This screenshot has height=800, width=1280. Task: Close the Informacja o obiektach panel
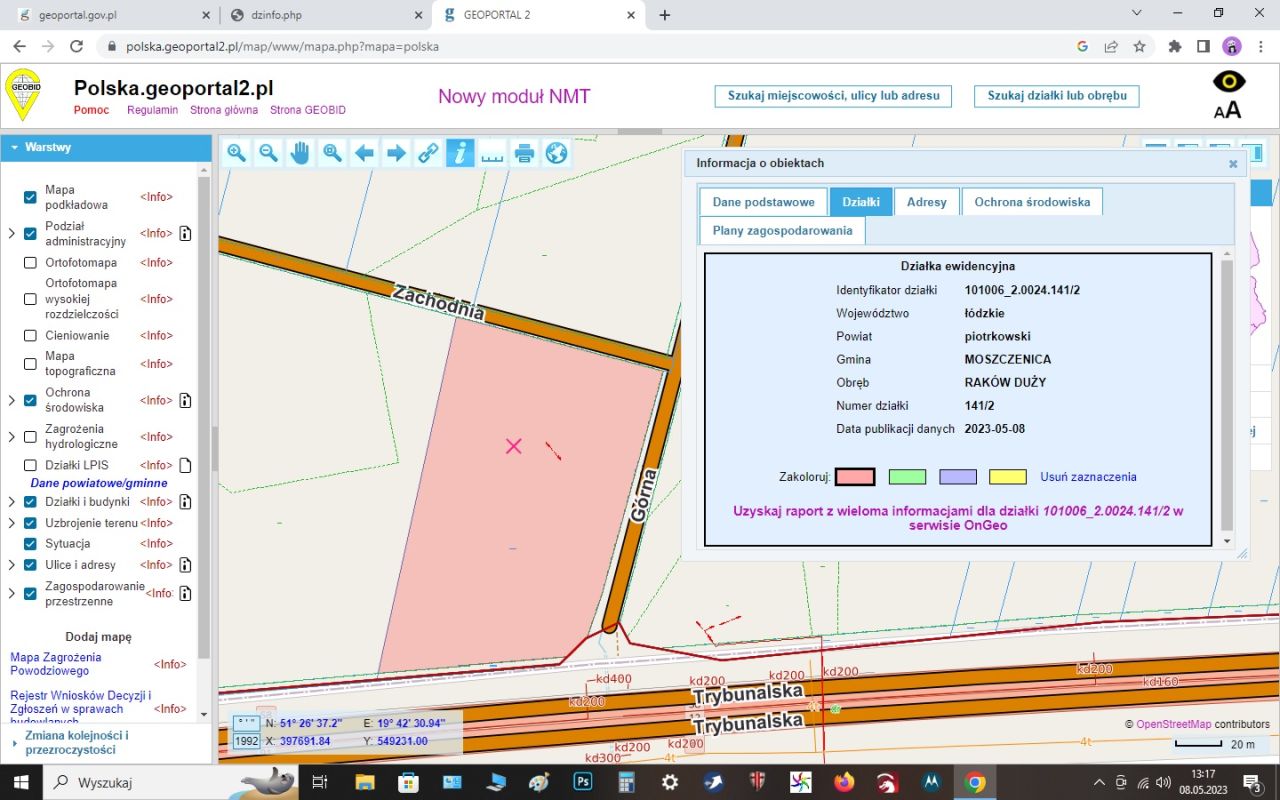point(1233,164)
